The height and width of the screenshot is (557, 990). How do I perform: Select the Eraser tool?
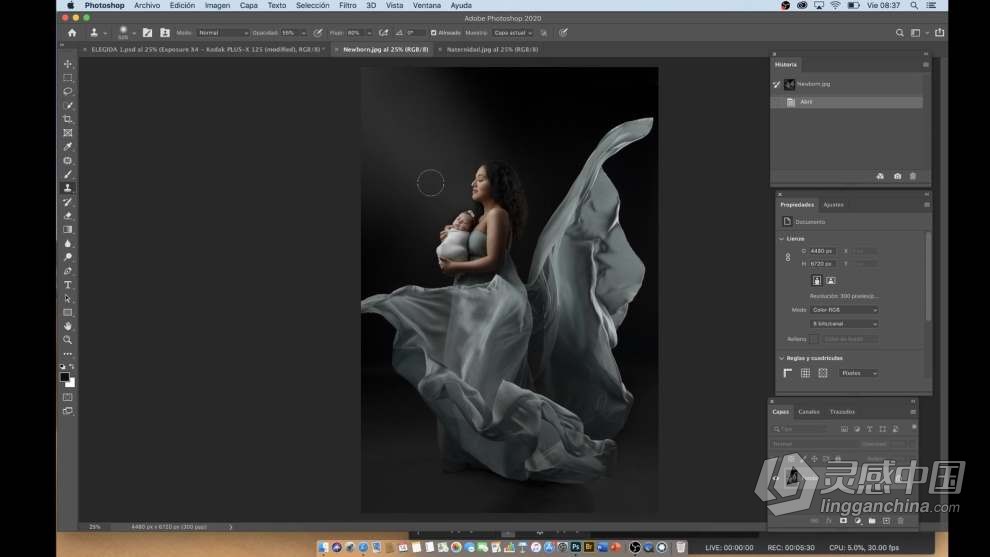[68, 216]
